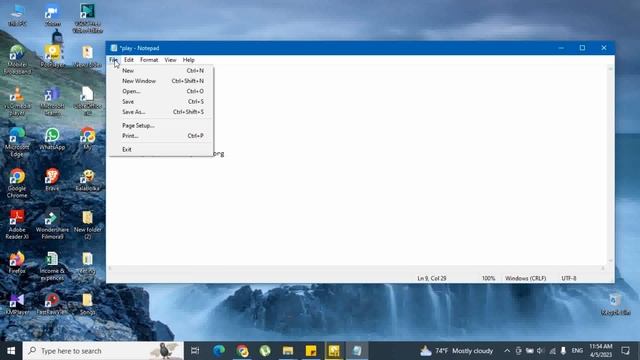
Task: Select the Microsoft Teams desktop icon
Action: pyautogui.click(x=52, y=102)
